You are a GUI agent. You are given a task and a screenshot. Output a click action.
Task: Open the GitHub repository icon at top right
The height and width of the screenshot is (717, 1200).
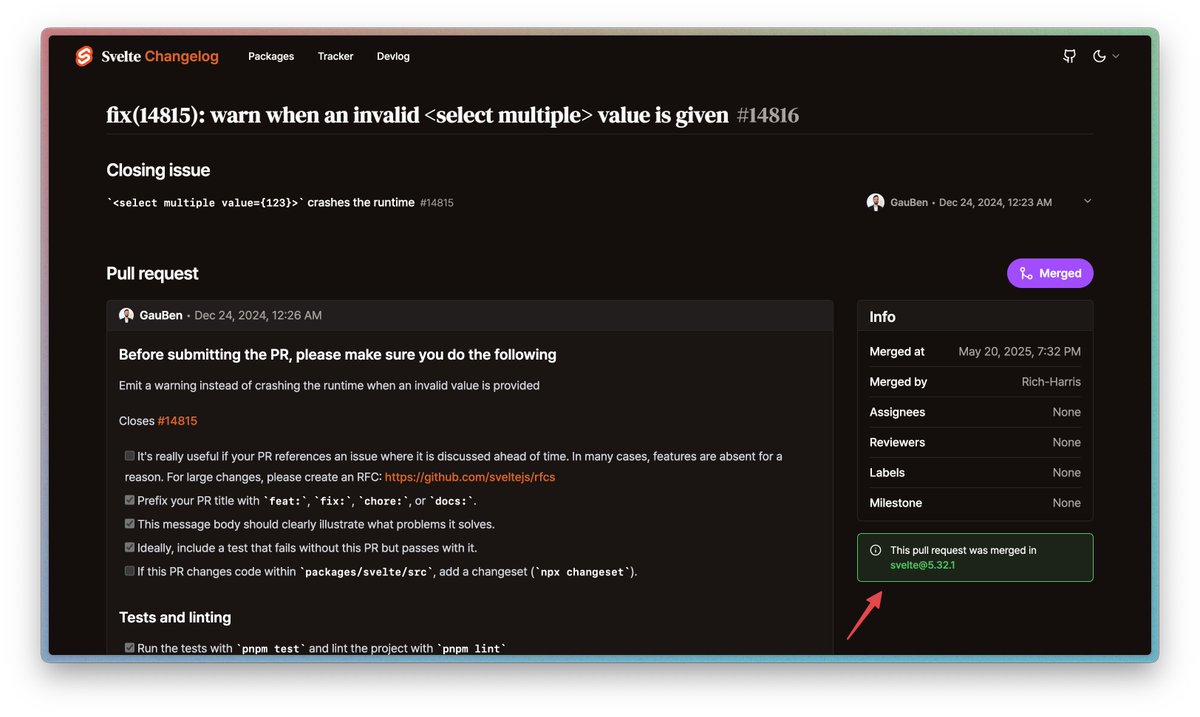1068,56
